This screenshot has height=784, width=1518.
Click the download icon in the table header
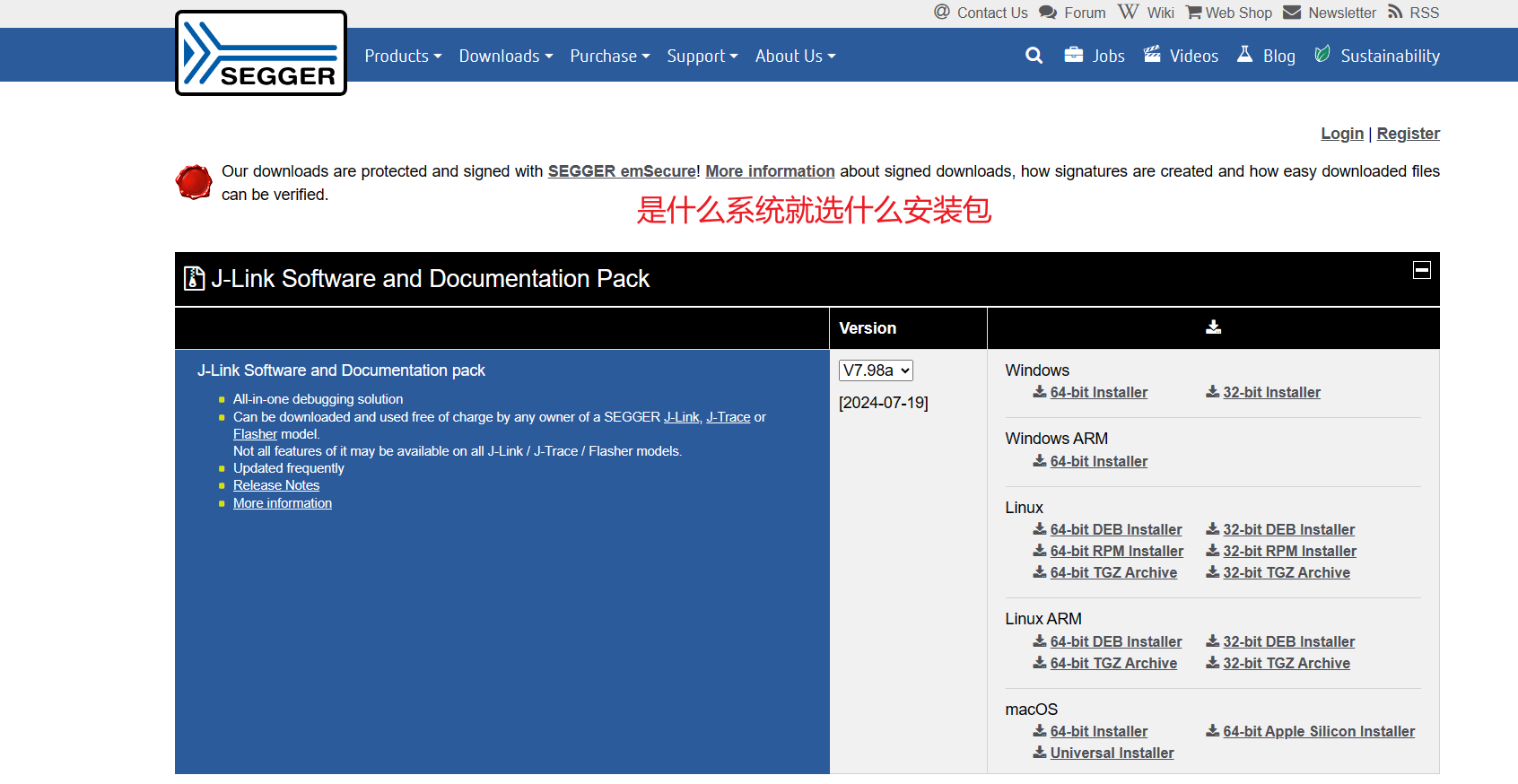click(1213, 327)
